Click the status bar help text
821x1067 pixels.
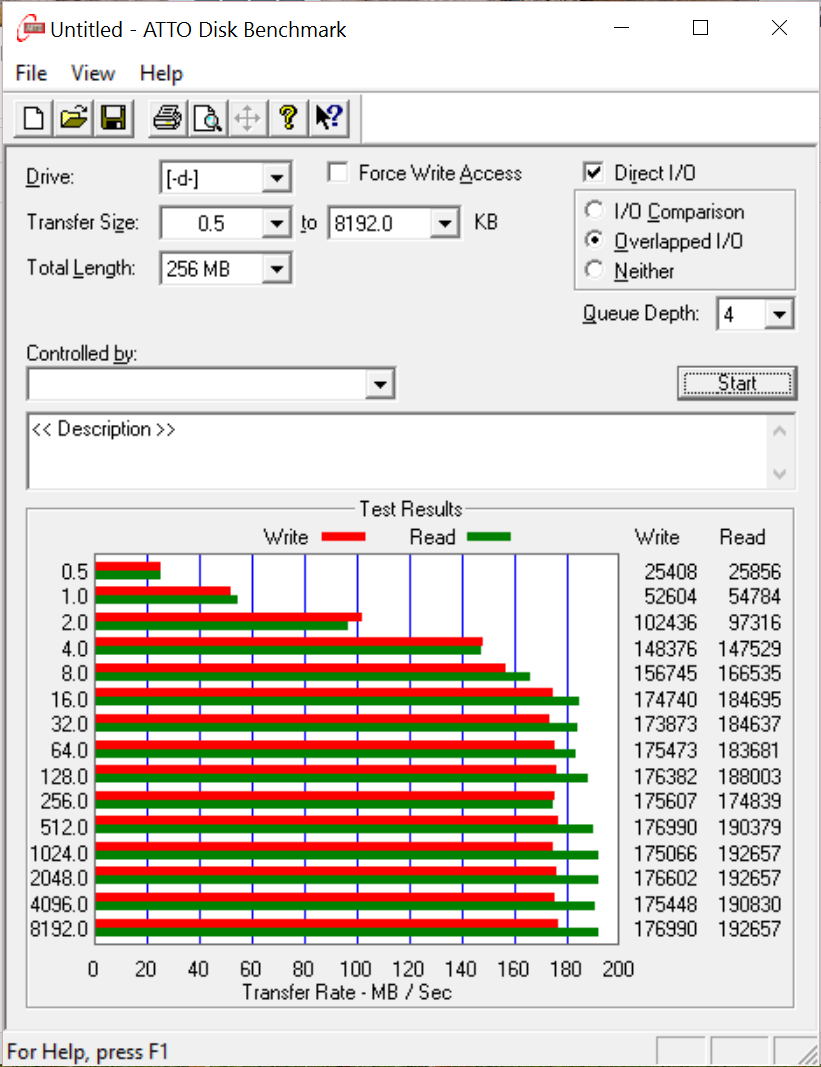pos(87,1051)
